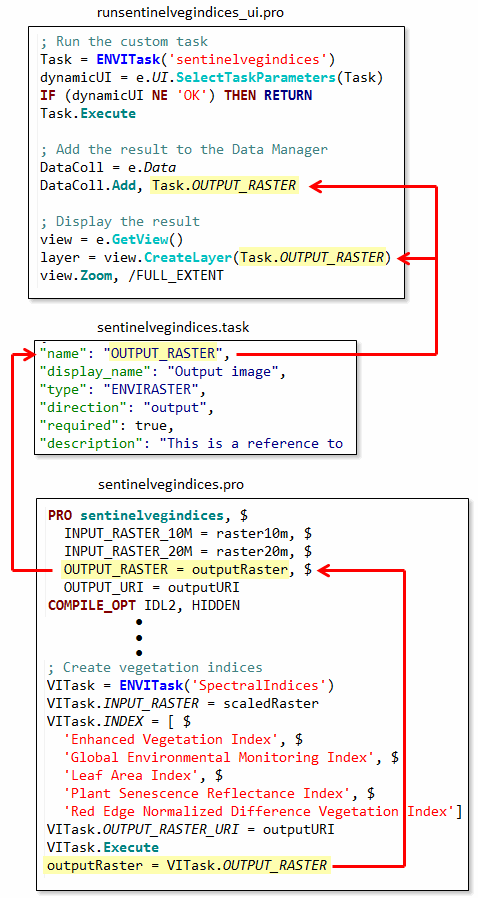Click highlighted outputRaster = VITask.OUTPUT_RASTER line

pos(187,865)
